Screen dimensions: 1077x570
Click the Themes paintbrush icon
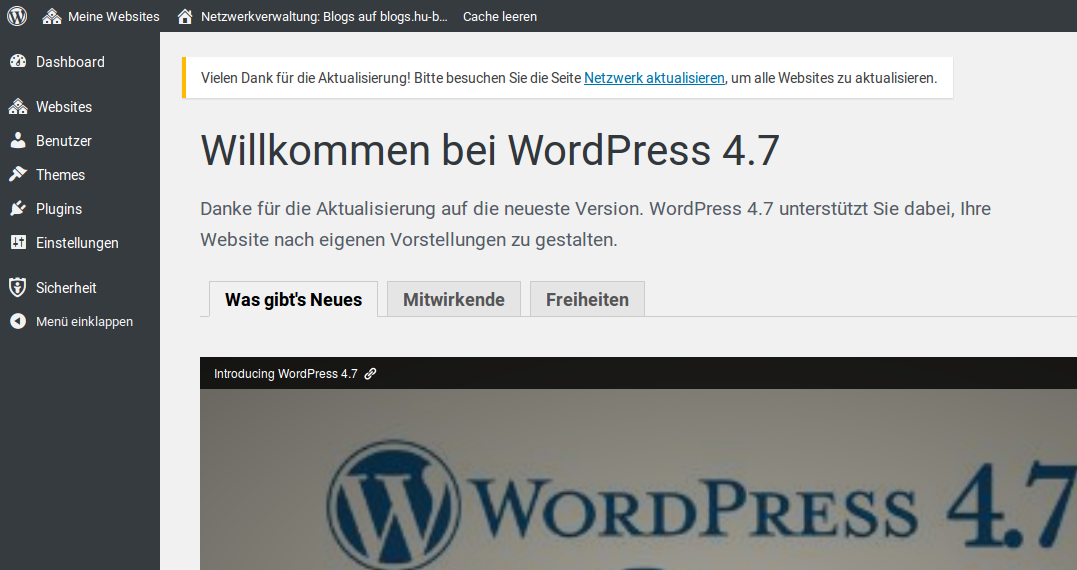pos(18,175)
